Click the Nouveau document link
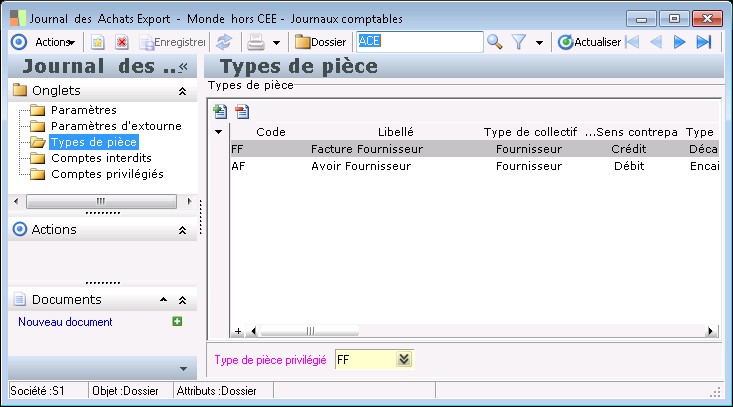The width and height of the screenshot is (733, 407). [x=65, y=322]
